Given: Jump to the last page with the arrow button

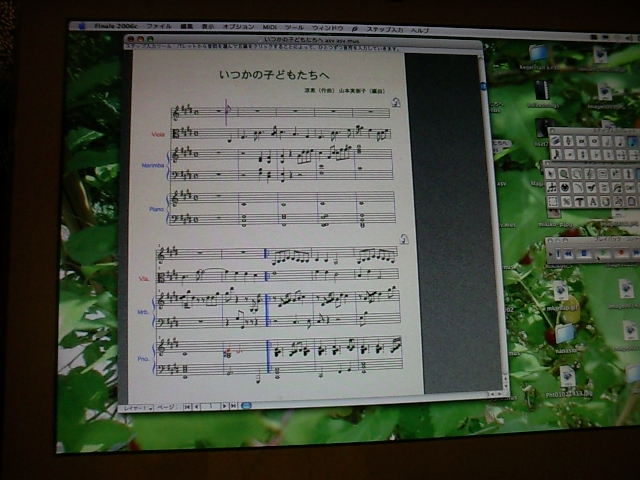Looking at the screenshot, I should coord(233,406).
